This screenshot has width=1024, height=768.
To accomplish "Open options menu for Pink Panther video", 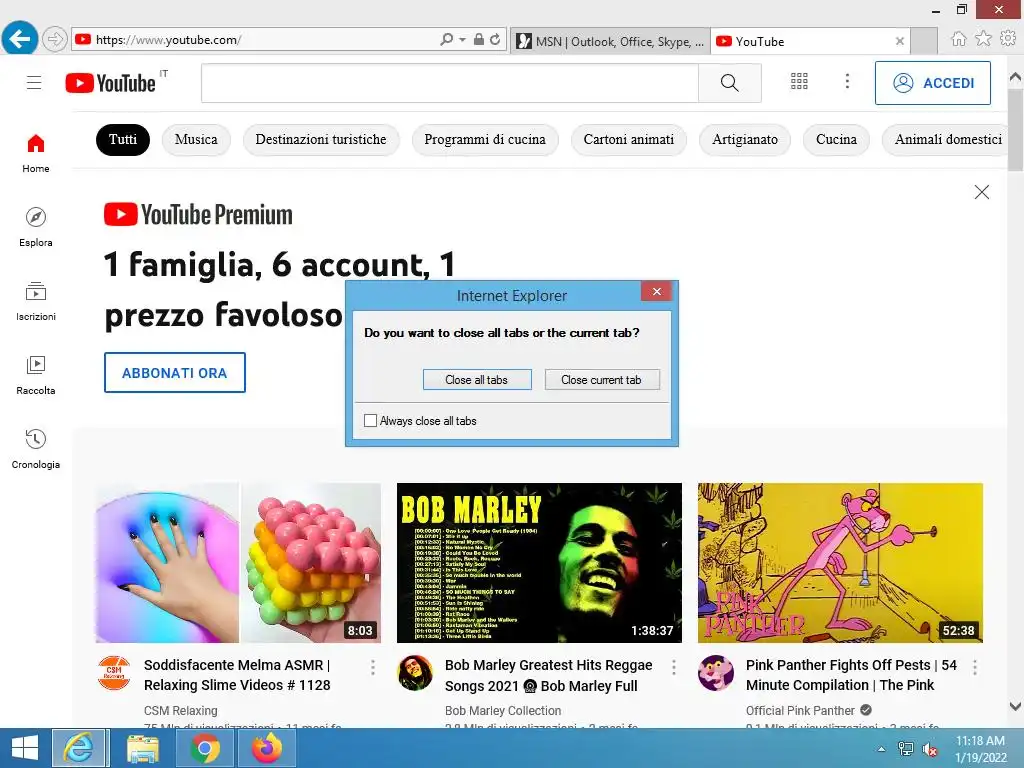I will click(x=975, y=667).
